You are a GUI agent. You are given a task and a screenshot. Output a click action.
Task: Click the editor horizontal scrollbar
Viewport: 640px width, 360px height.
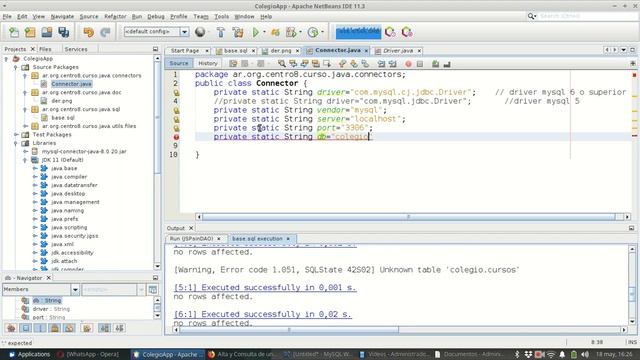pos(408,217)
